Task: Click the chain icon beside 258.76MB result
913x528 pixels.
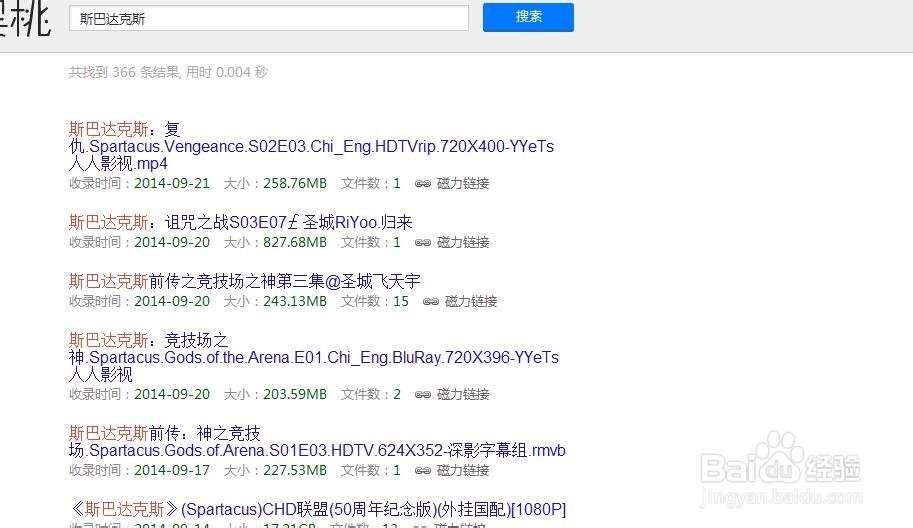Action: click(423, 184)
